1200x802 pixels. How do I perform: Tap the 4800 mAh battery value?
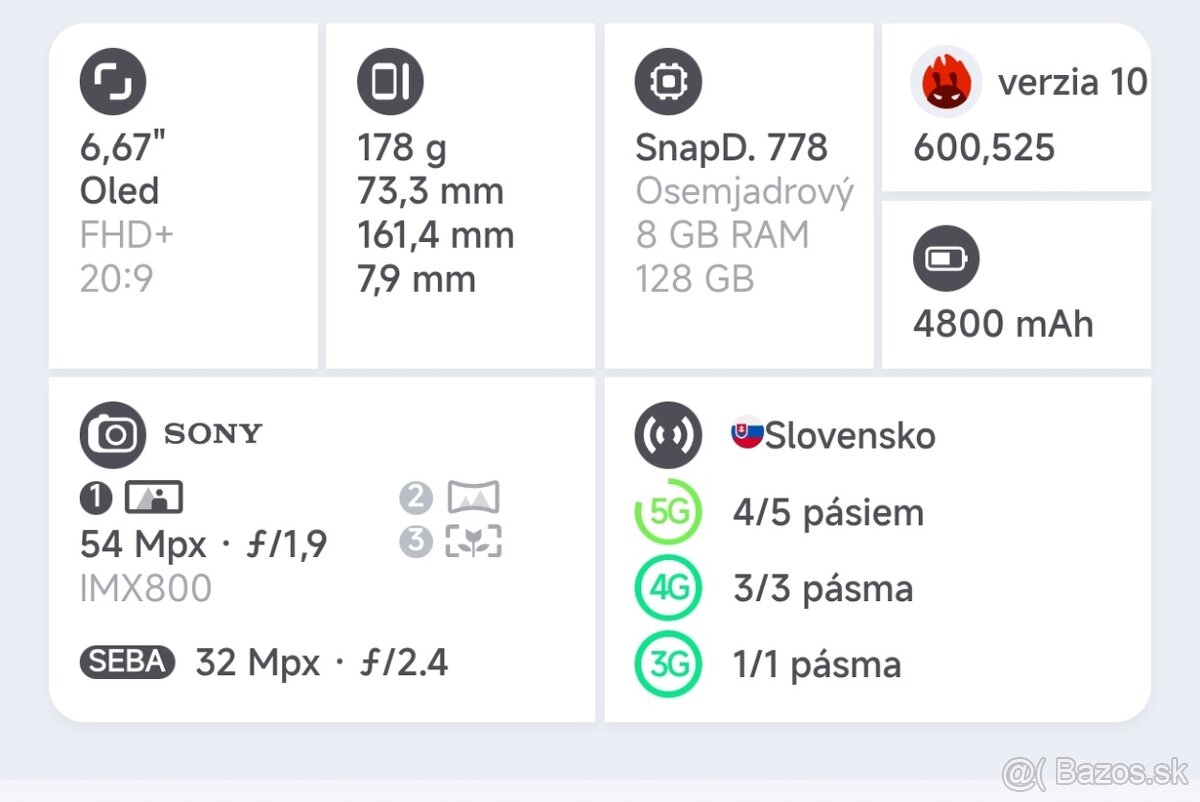[1003, 324]
